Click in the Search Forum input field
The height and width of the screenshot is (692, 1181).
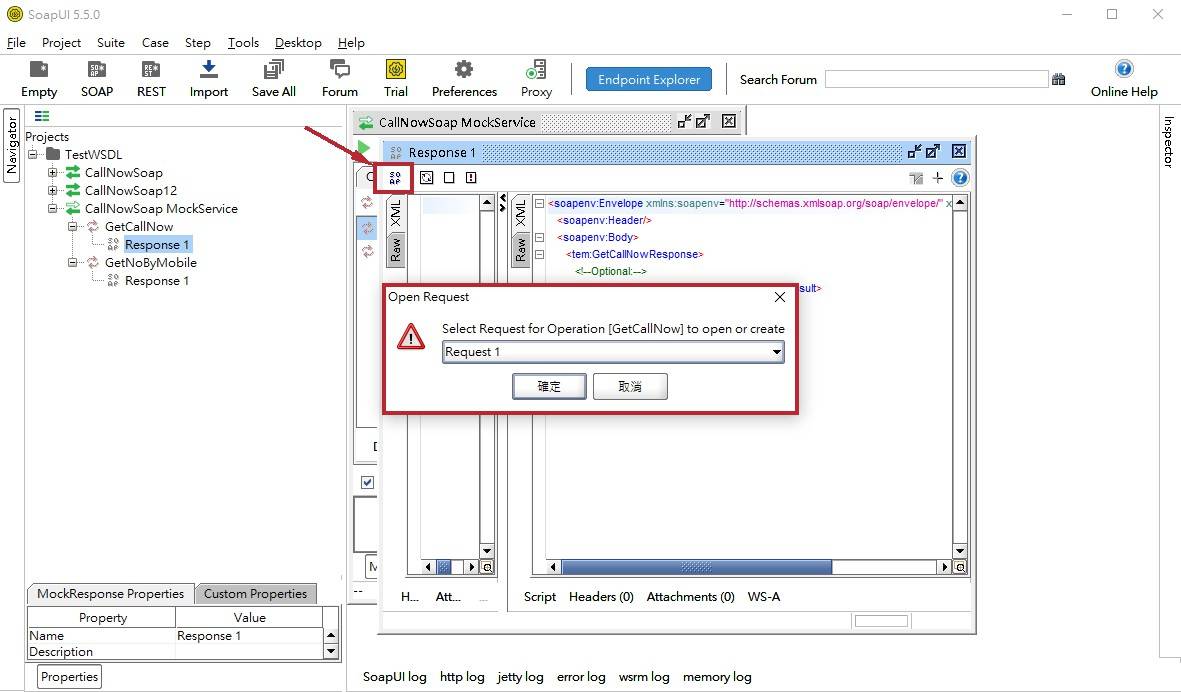click(936, 79)
